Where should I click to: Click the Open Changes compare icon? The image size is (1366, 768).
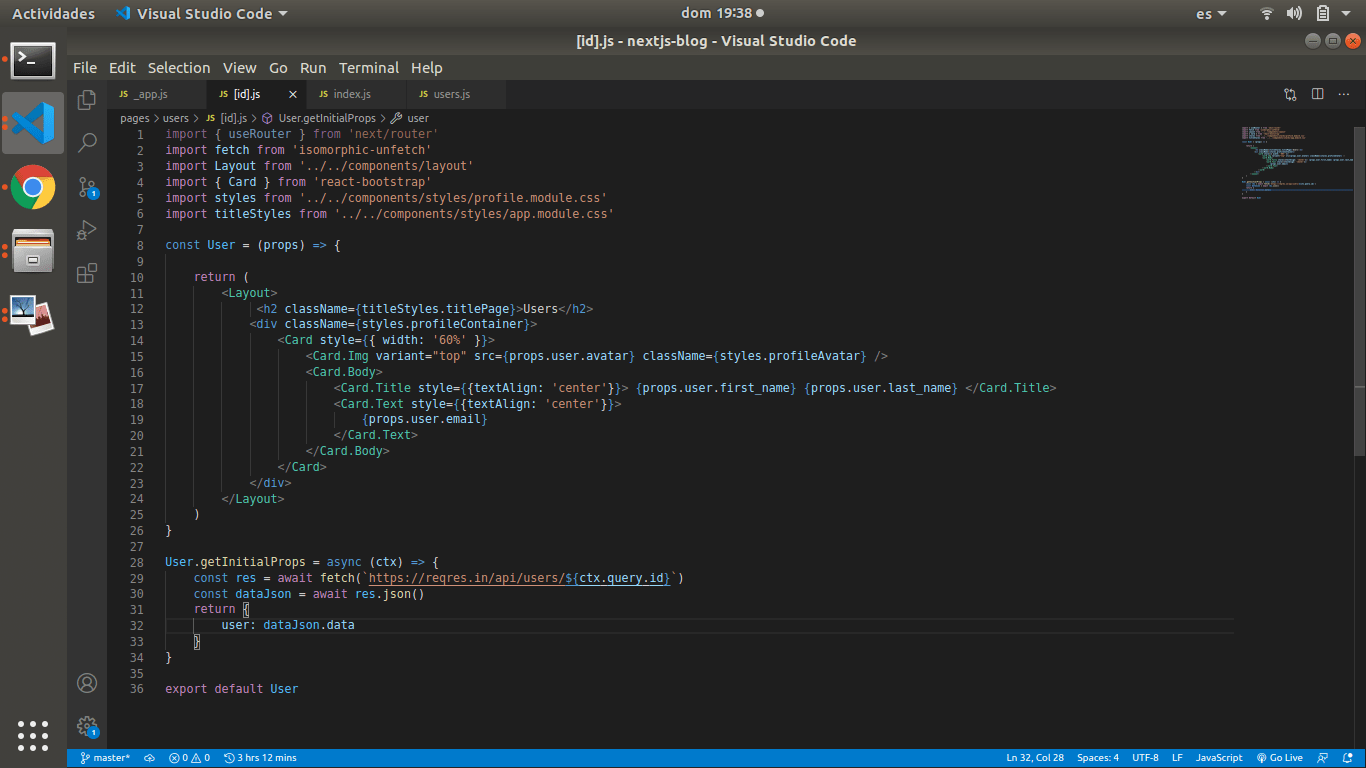point(1290,94)
